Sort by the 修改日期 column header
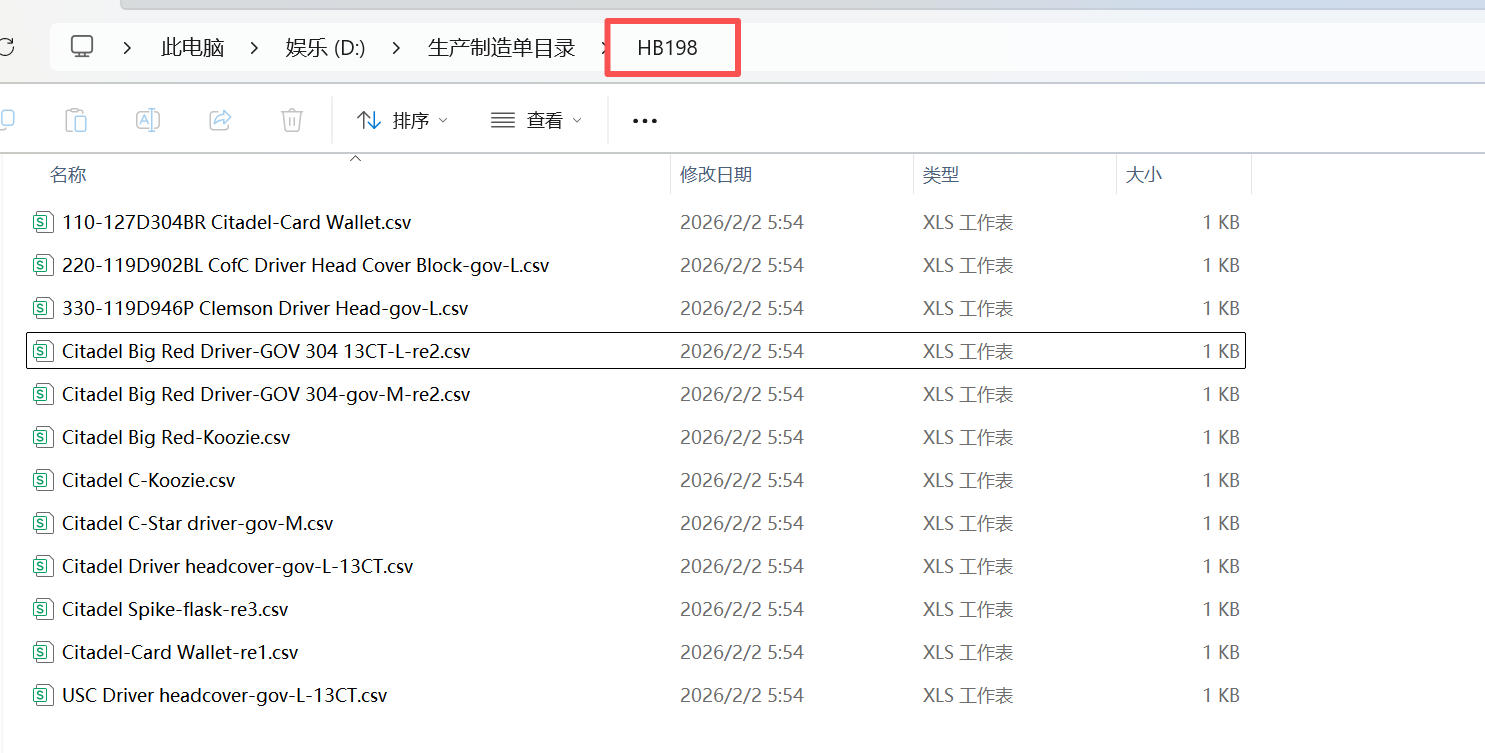 [x=716, y=175]
